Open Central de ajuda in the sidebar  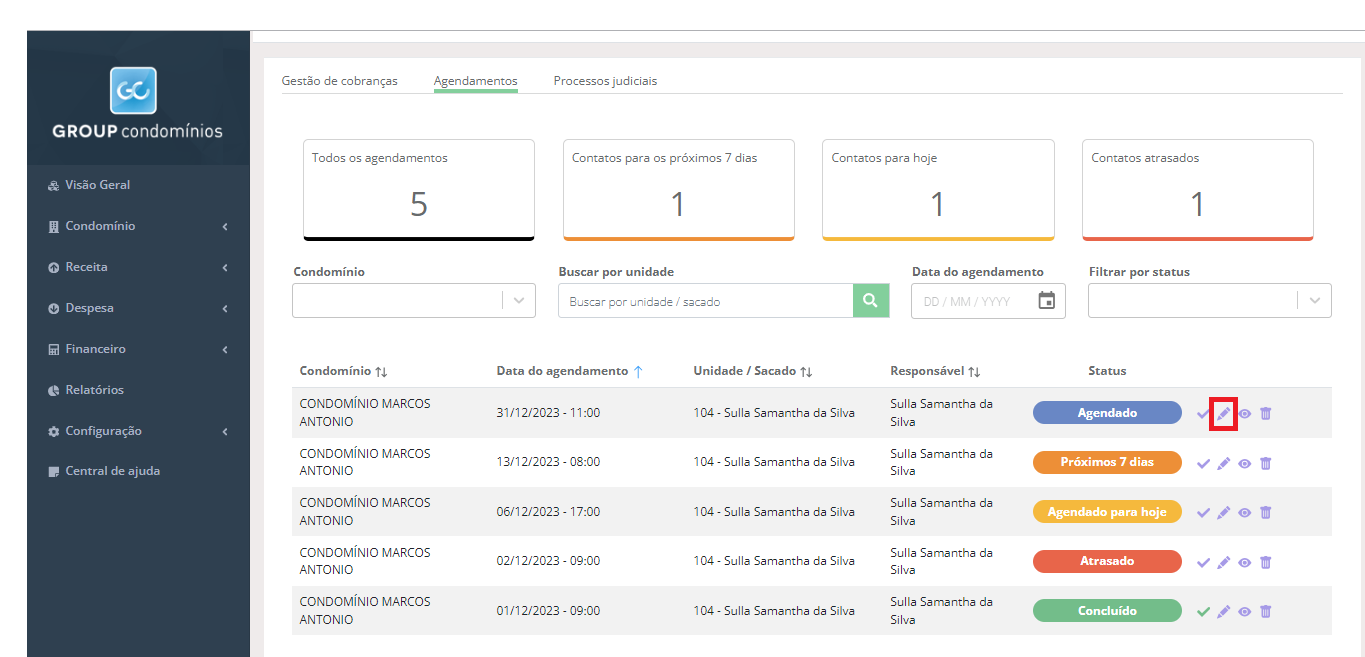click(x=112, y=471)
